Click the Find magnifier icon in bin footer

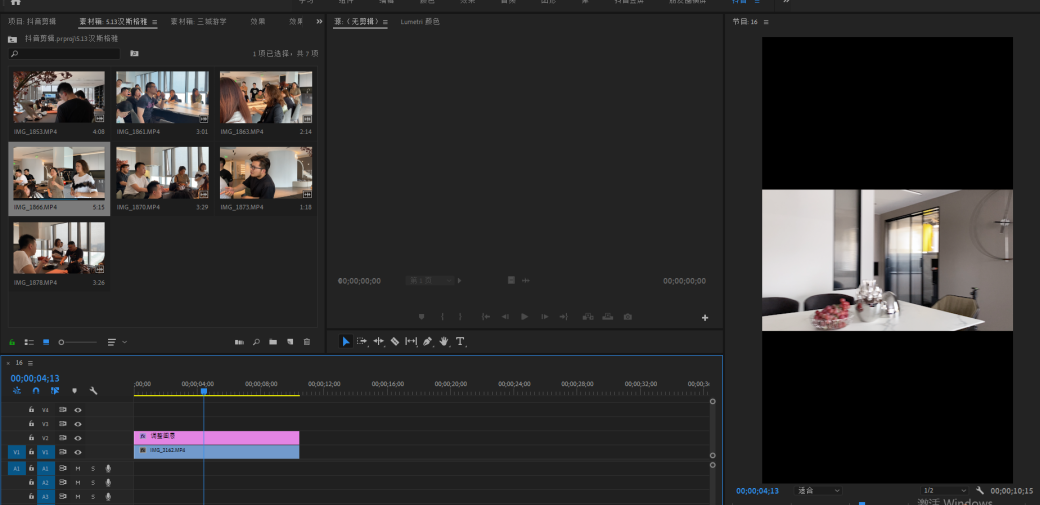(x=256, y=342)
